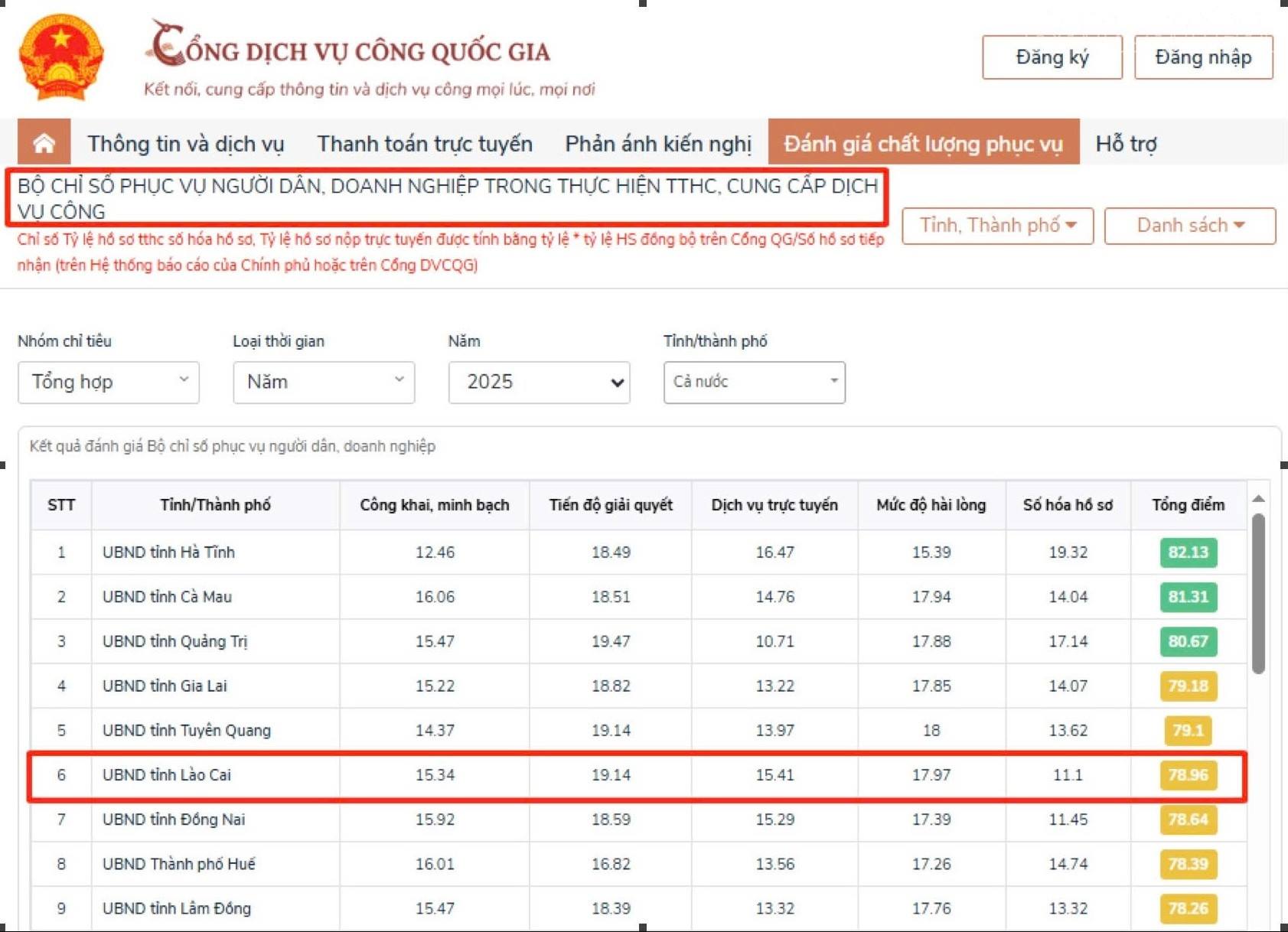
Task: Expand the Danh sách dropdown button
Action: 1190,226
